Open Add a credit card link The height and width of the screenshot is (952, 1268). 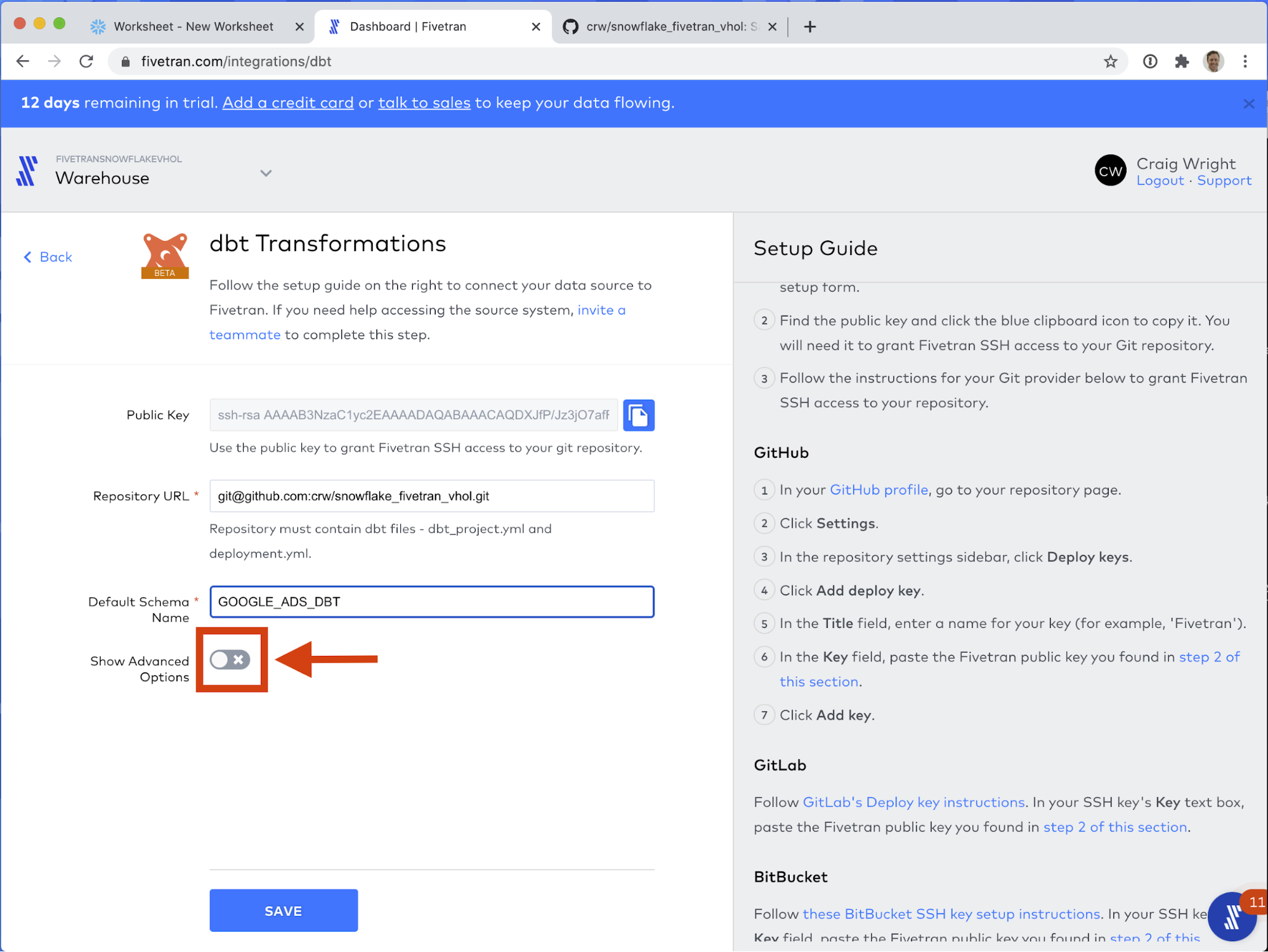(x=288, y=103)
